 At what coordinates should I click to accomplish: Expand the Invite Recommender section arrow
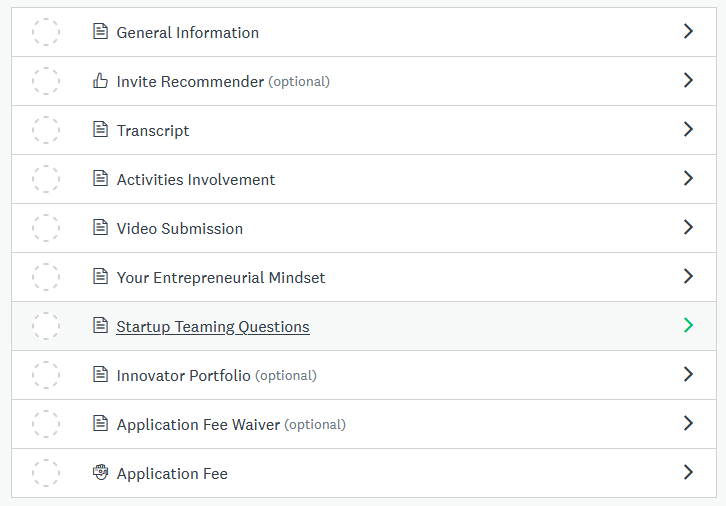tap(688, 80)
